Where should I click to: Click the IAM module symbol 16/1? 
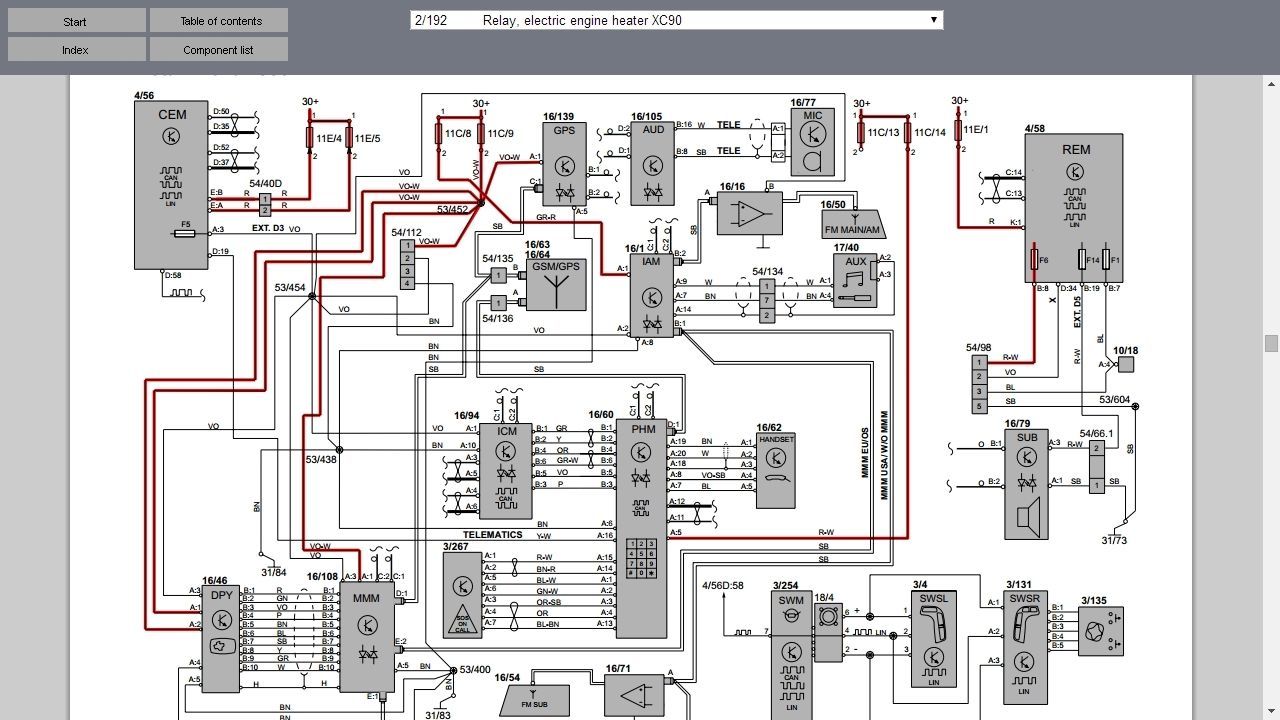(x=651, y=295)
